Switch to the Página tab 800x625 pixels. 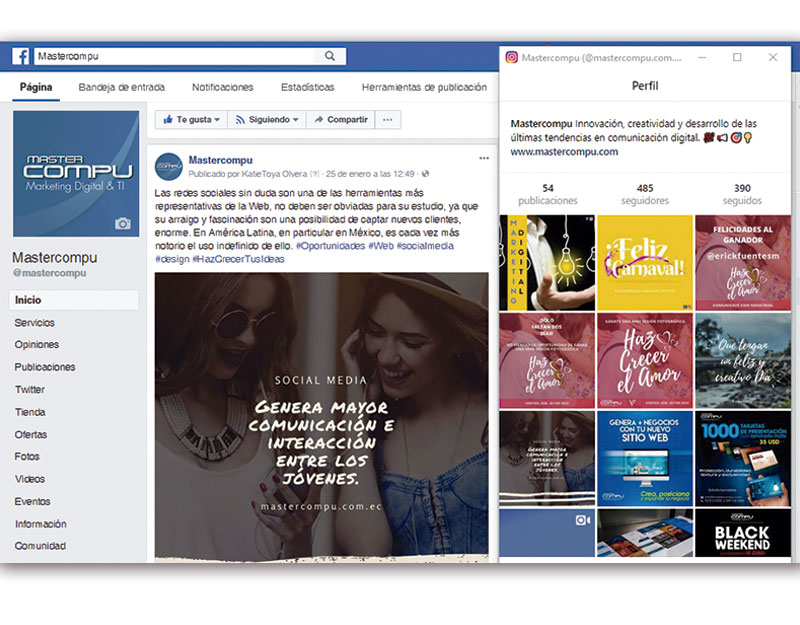[36, 87]
